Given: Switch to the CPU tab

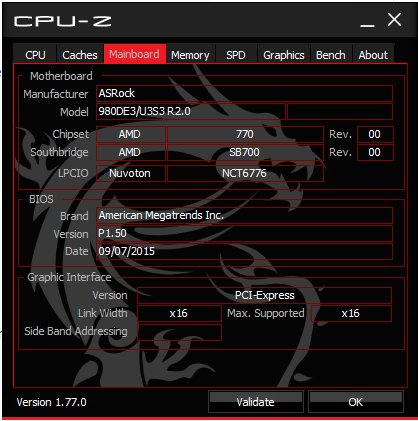Looking at the screenshot, I should [35, 55].
